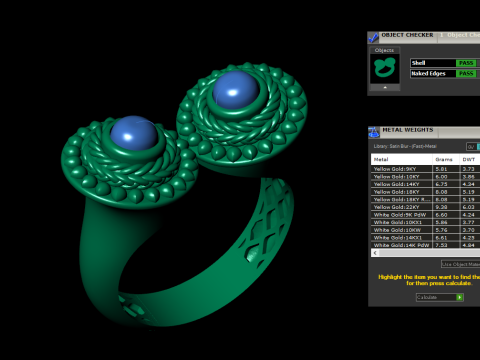The image size is (480, 360).
Task: Select the White Gold:10KX1 row
Action: click(426, 222)
